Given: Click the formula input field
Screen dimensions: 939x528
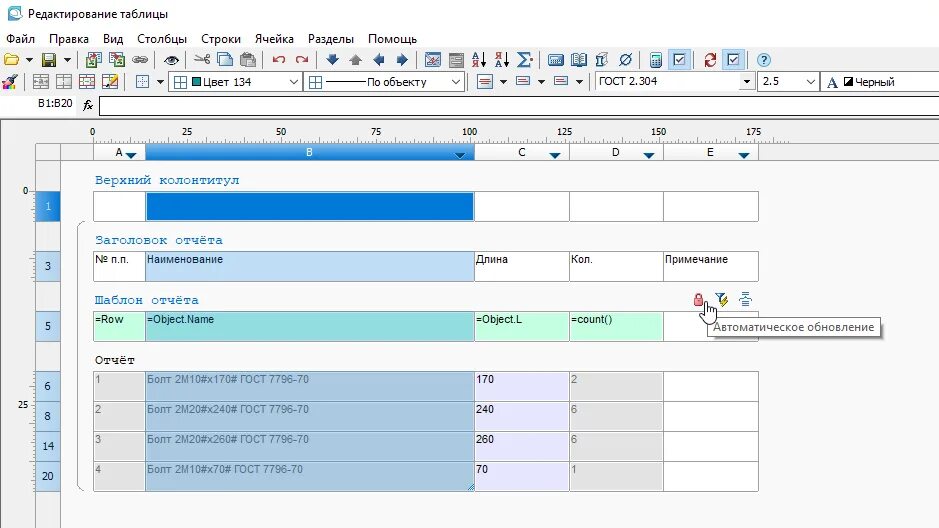Looking at the screenshot, I should [x=519, y=105].
